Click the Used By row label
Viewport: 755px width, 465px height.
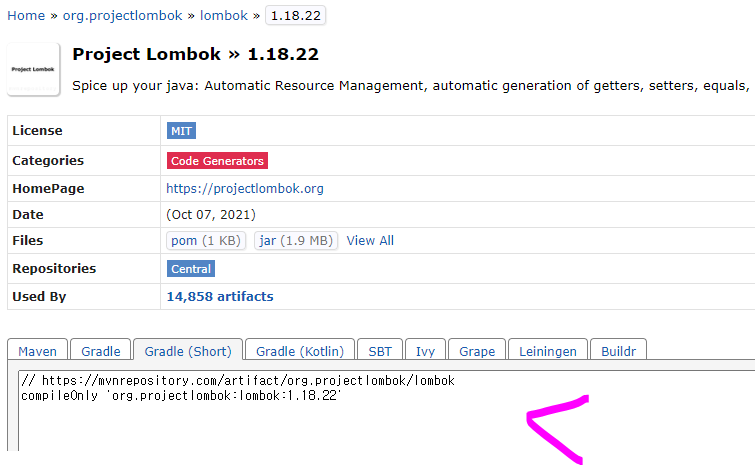click(39, 297)
